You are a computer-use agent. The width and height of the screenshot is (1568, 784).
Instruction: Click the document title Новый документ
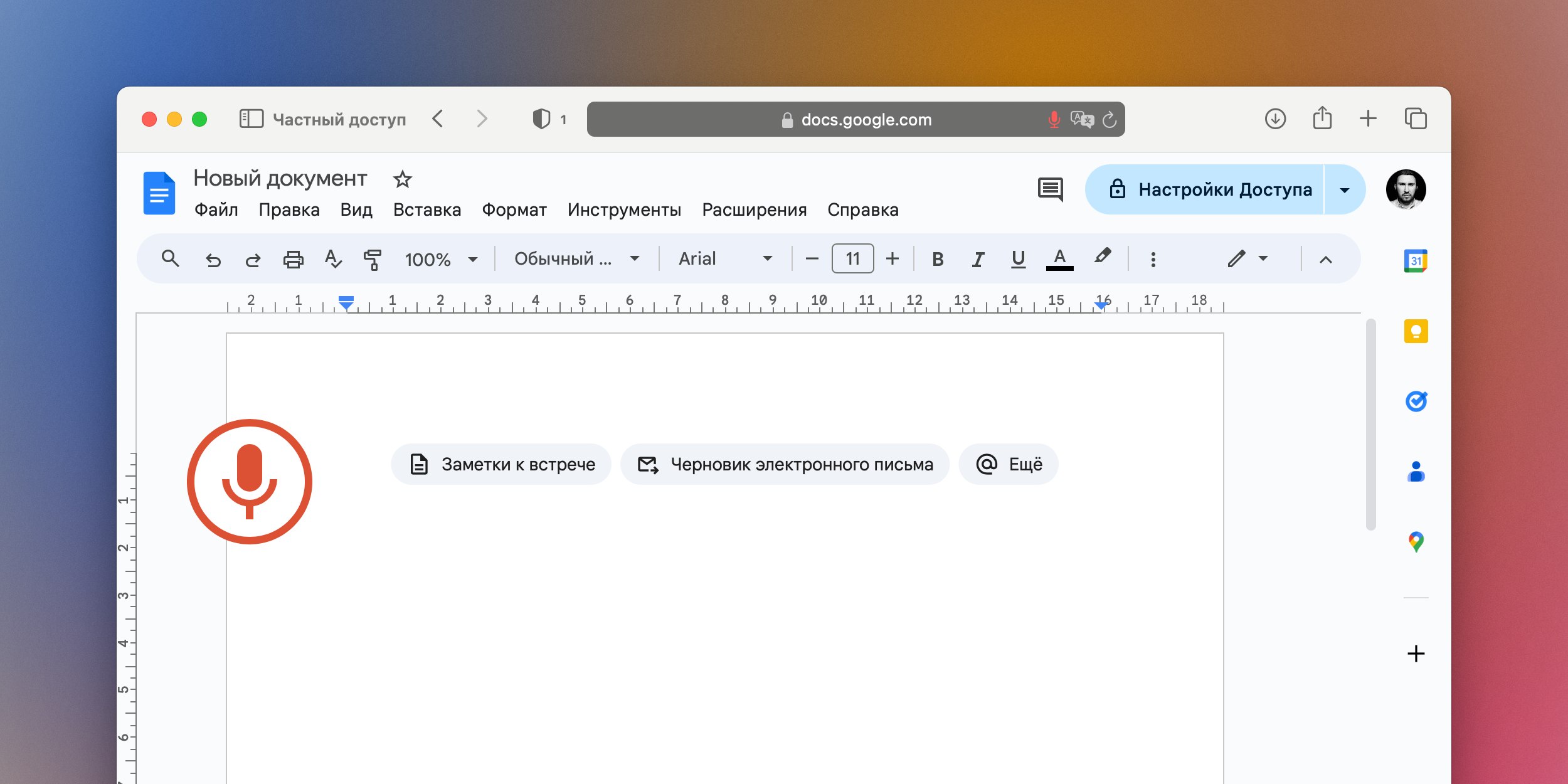280,179
